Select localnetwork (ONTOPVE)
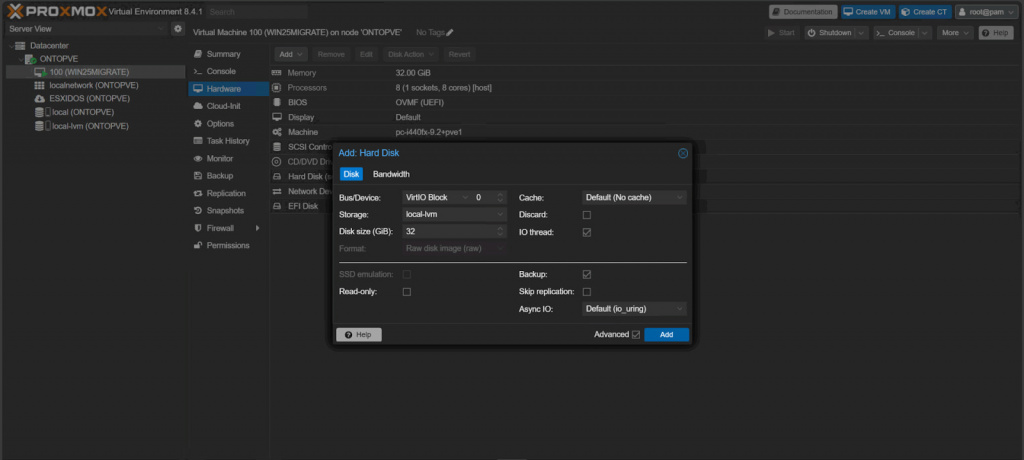This screenshot has width=1024, height=460. click(x=93, y=86)
